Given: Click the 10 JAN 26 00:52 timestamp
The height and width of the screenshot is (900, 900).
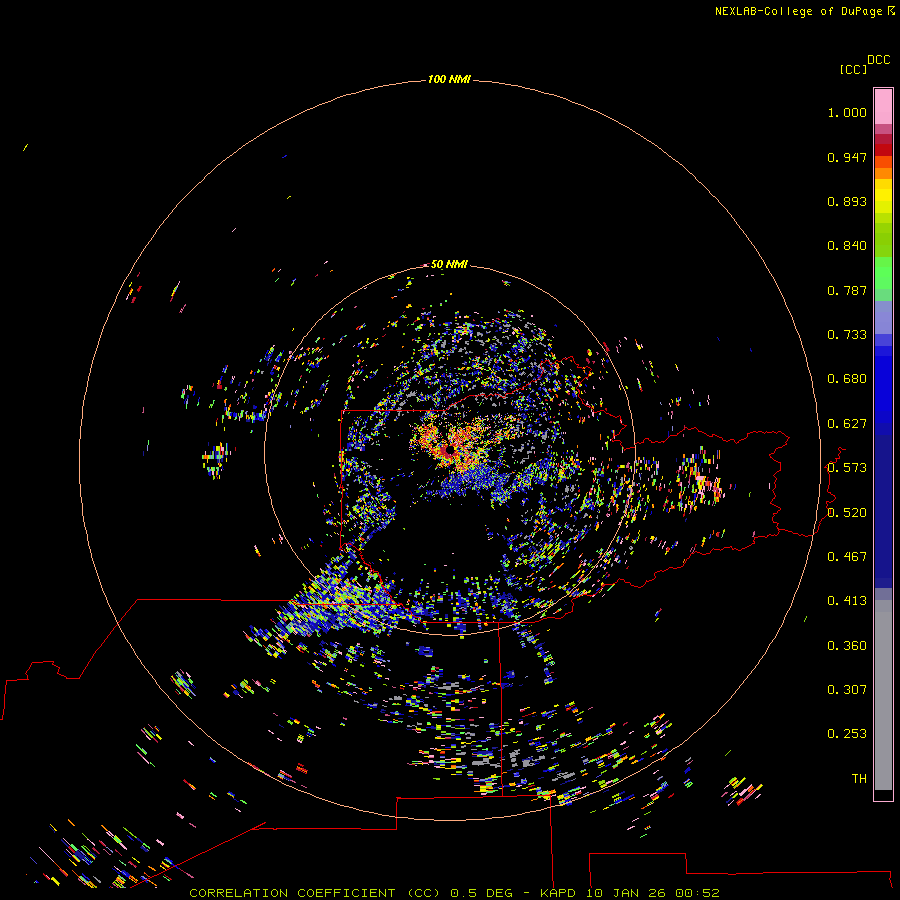Looking at the screenshot, I should pyautogui.click(x=653, y=893).
